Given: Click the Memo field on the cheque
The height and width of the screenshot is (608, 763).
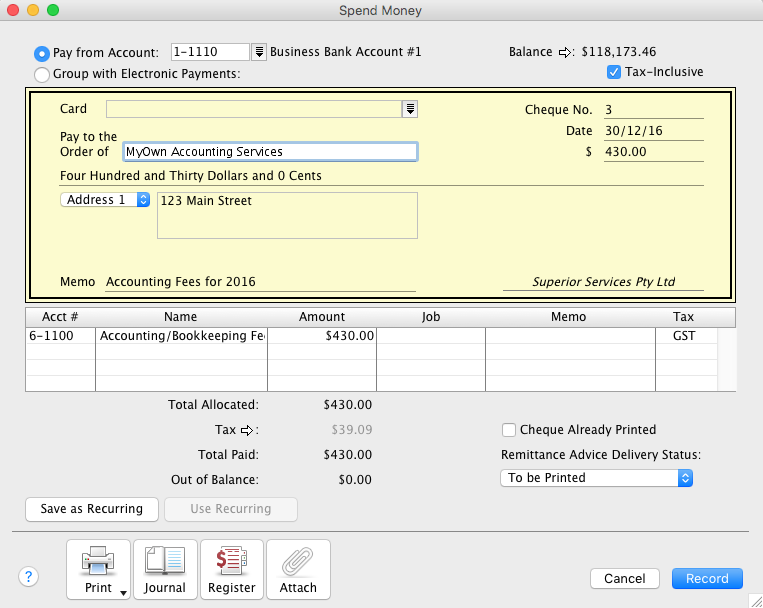Looking at the screenshot, I should [x=260, y=282].
